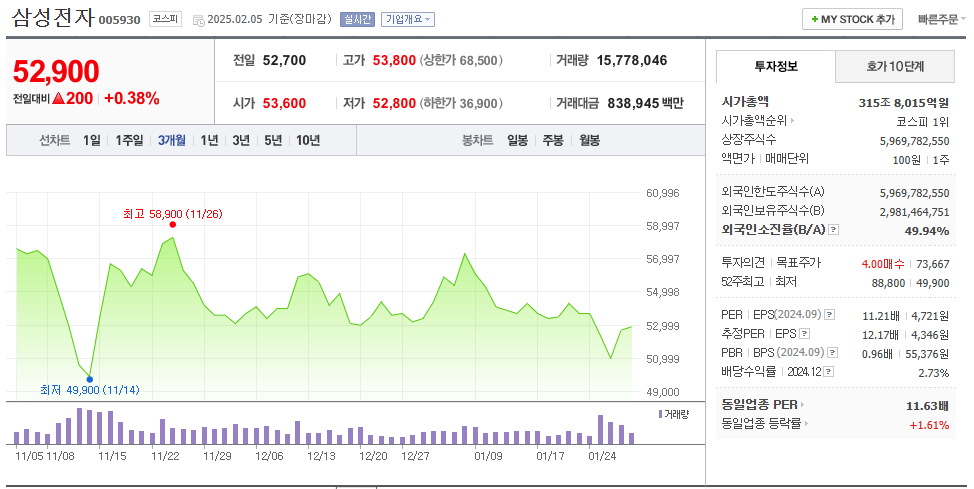Select the 3개월 line chart period

(171, 140)
